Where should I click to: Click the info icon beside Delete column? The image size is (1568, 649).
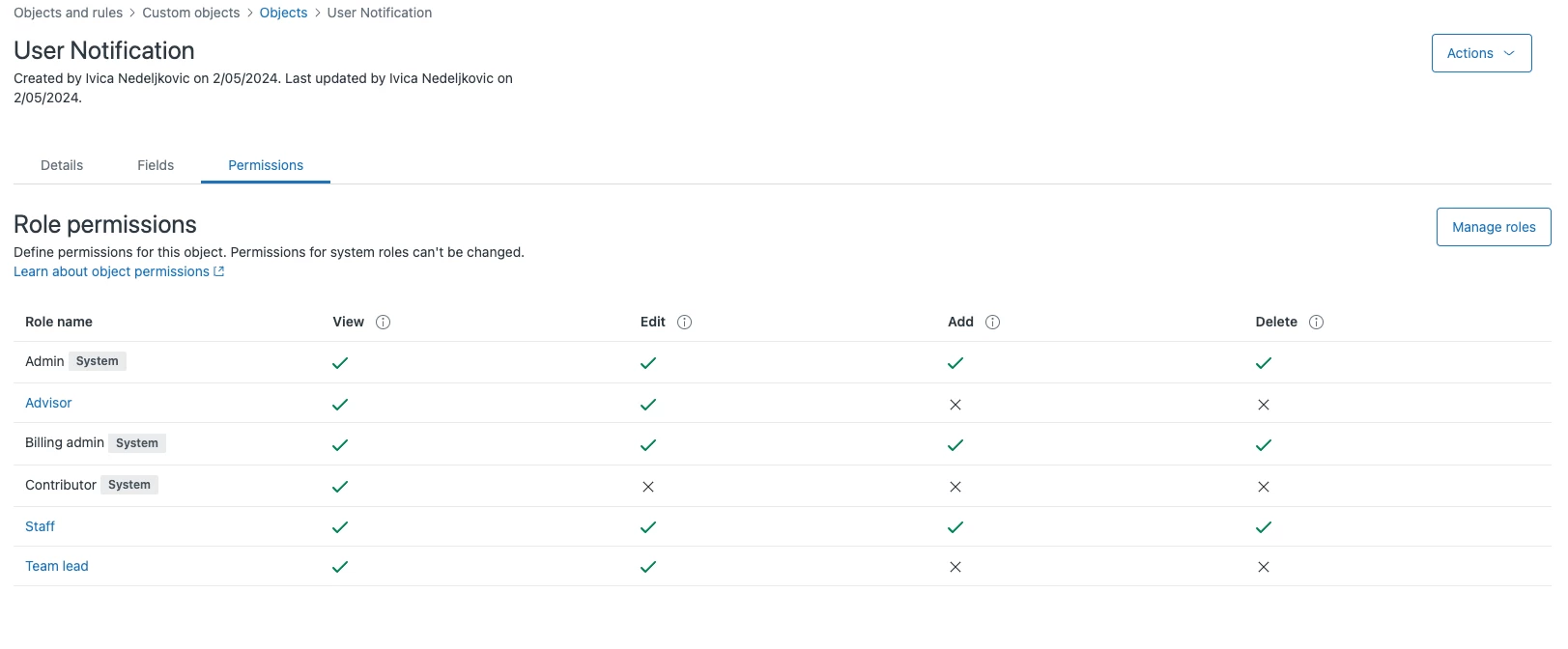1317,323
